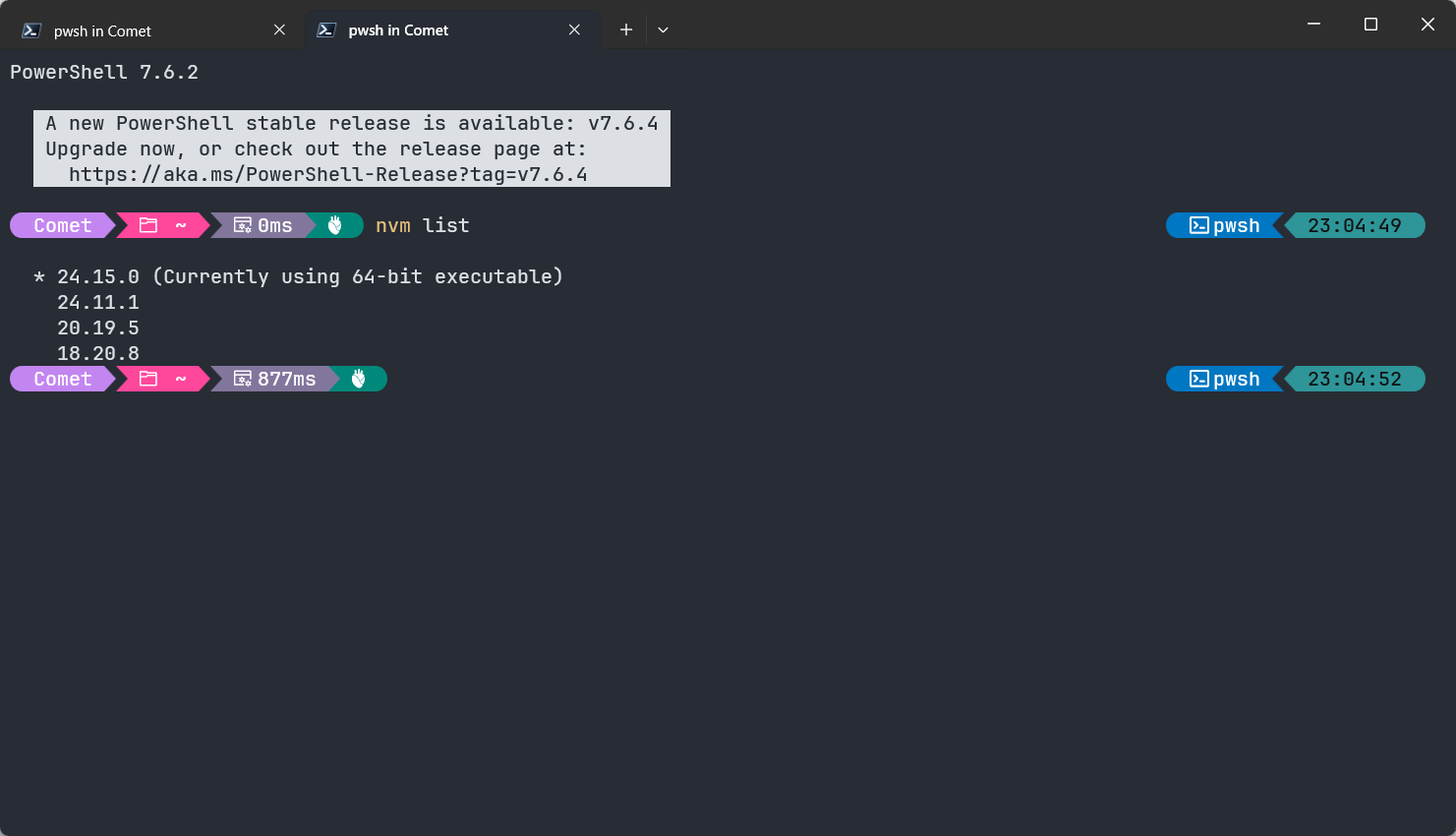
Task: Click the folder icon in the 877ms prompt
Action: [148, 379]
